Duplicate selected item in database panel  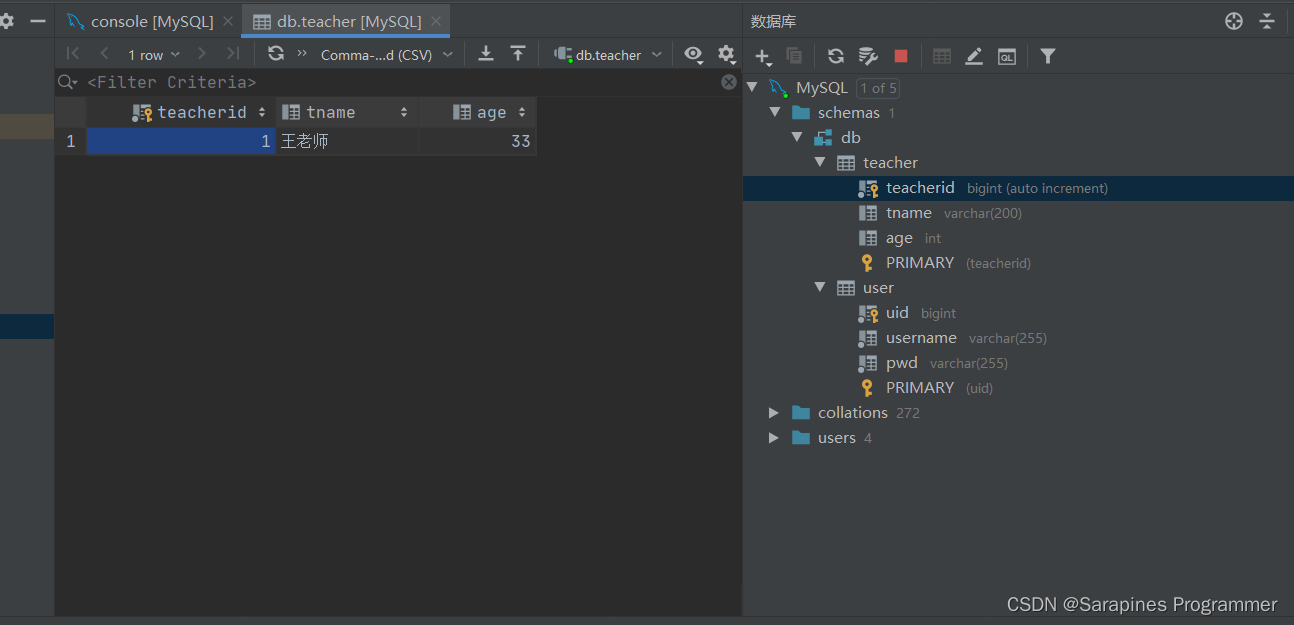pyautogui.click(x=794, y=56)
